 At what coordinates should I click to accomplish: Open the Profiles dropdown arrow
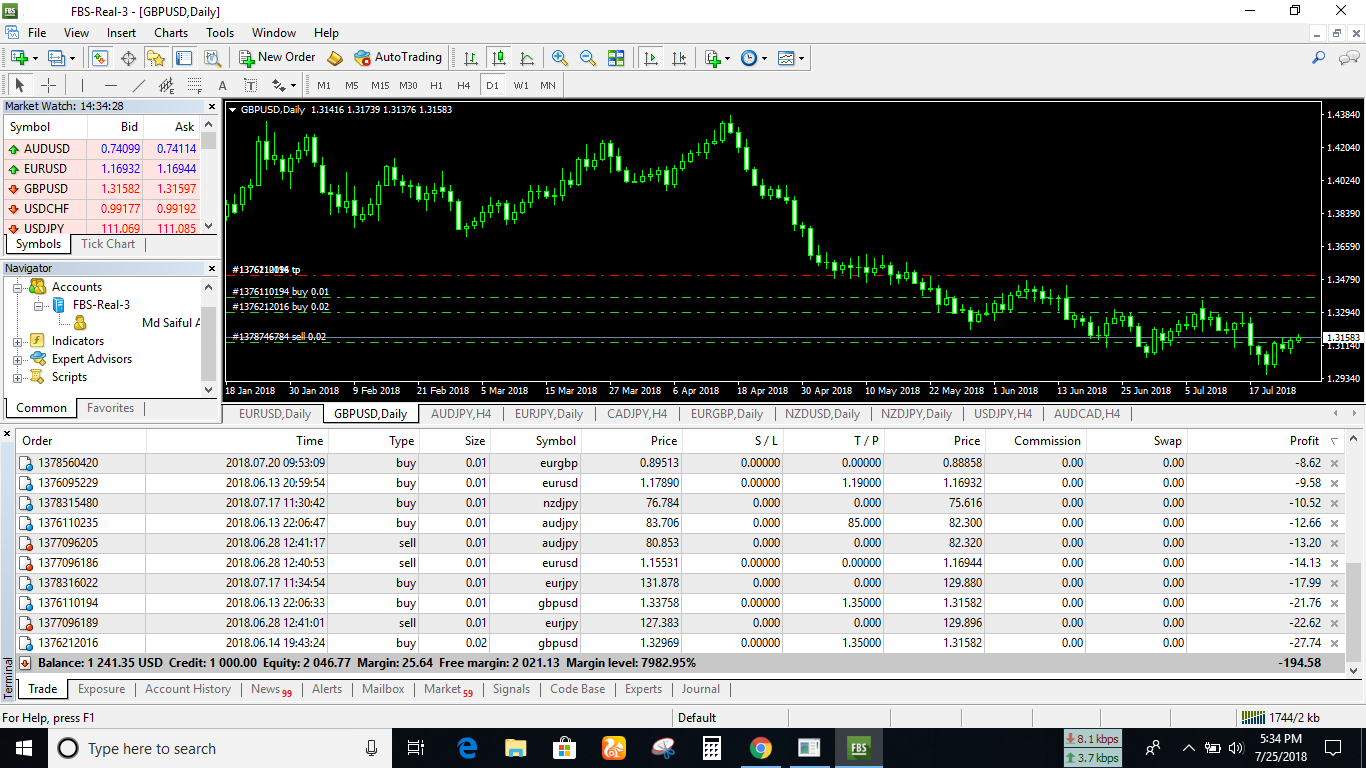[x=72, y=58]
